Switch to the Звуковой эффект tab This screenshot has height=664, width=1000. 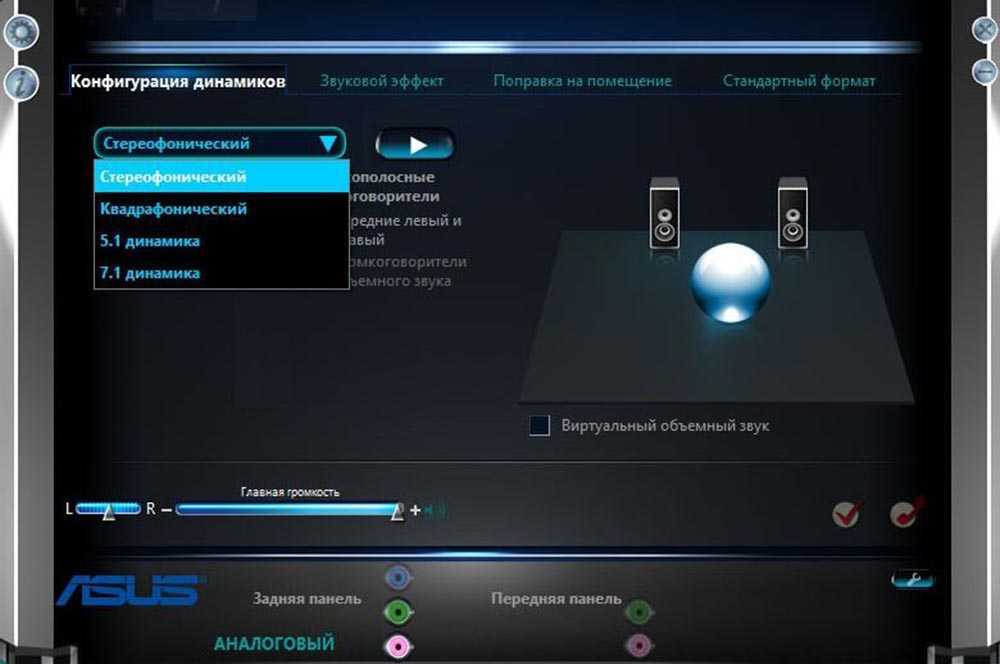coord(381,81)
